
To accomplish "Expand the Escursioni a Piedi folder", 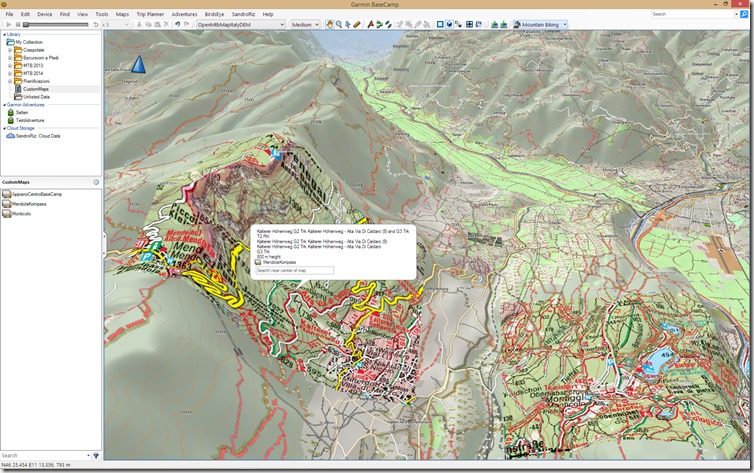I will 10,58.
